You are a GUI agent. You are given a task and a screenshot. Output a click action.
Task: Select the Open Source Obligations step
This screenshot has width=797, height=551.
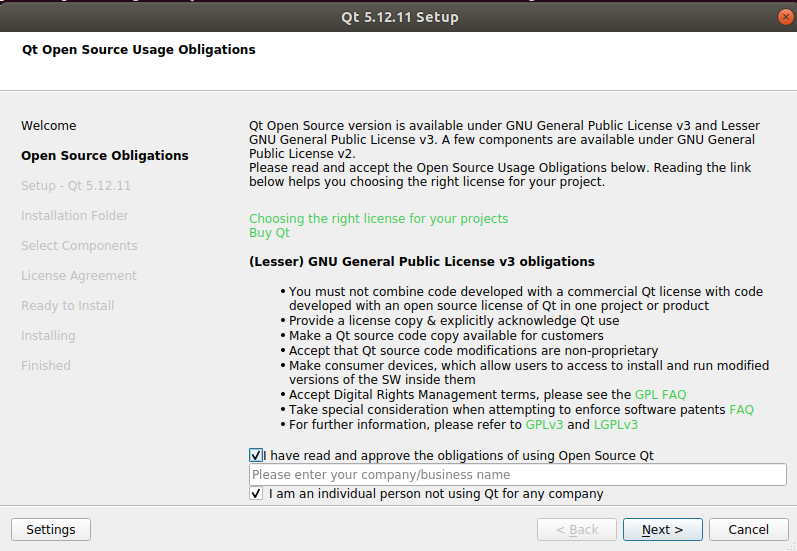(105, 156)
